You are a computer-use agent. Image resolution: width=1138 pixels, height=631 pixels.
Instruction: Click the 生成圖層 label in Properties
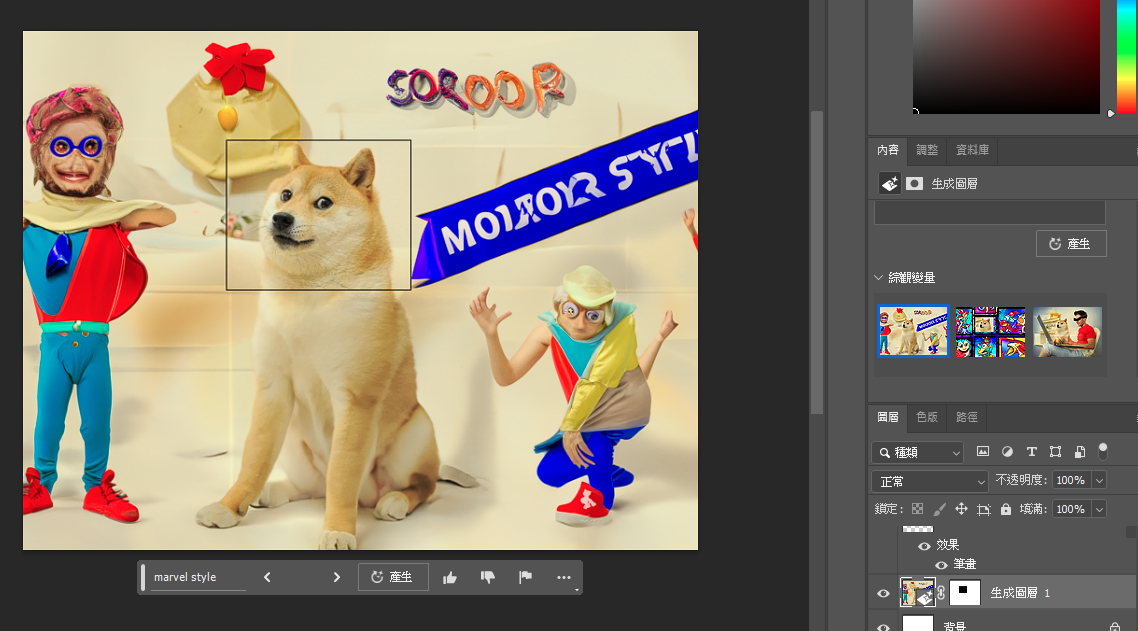[x=954, y=184]
